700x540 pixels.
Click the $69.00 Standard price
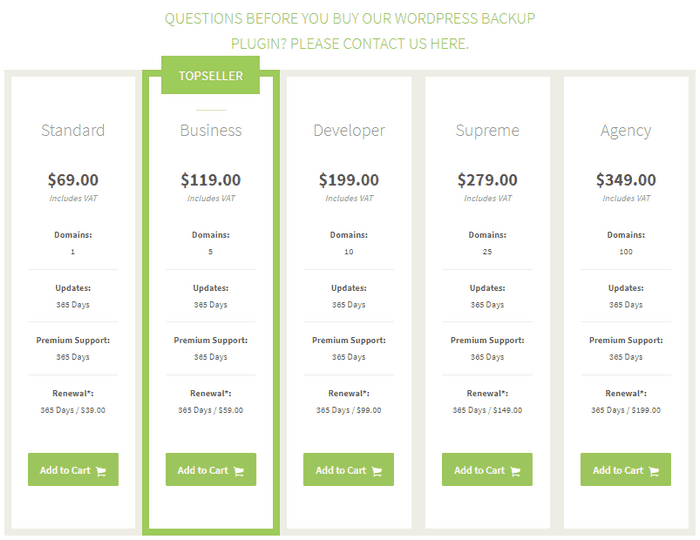tap(73, 180)
